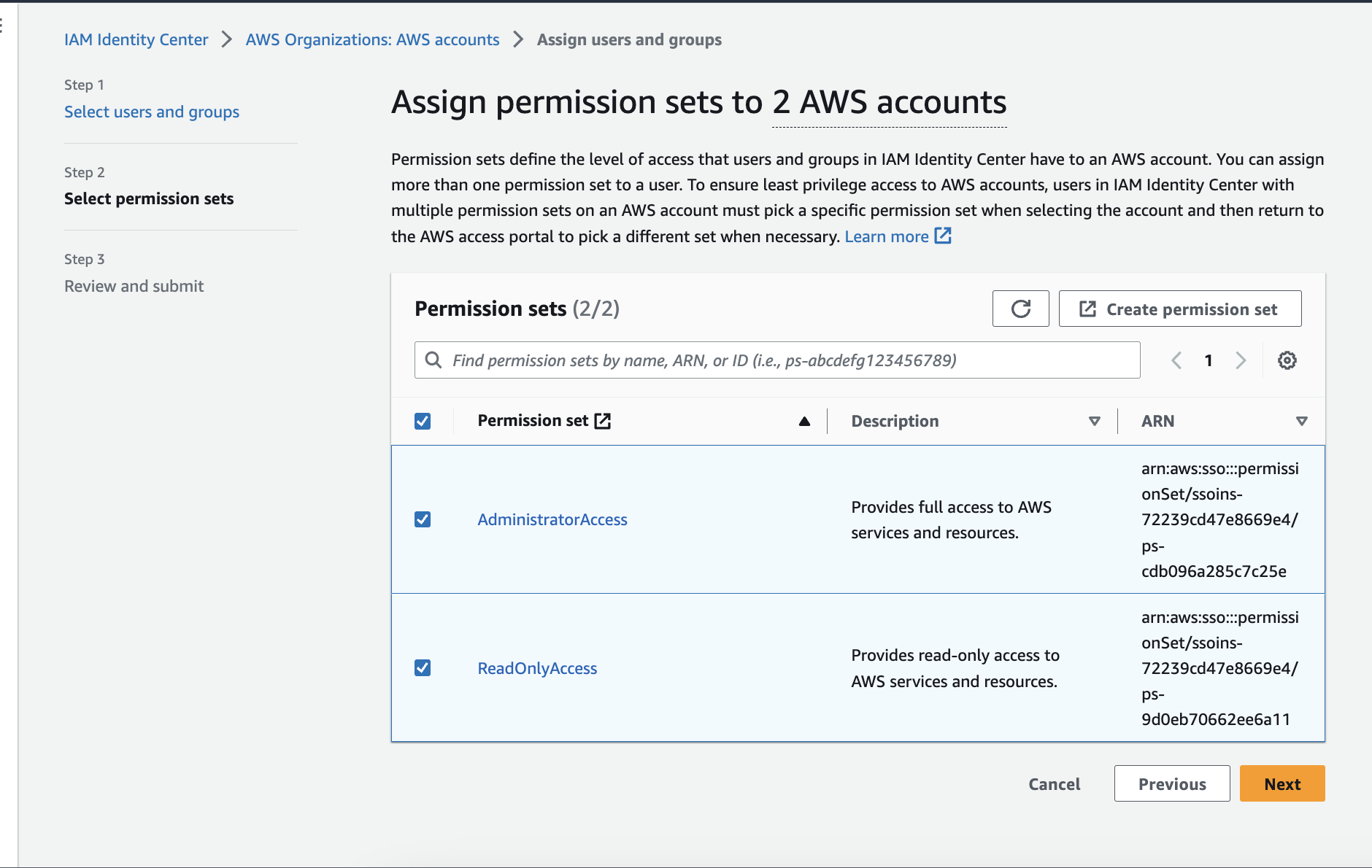
Task: Click inside the permission sets search field
Action: 730,360
